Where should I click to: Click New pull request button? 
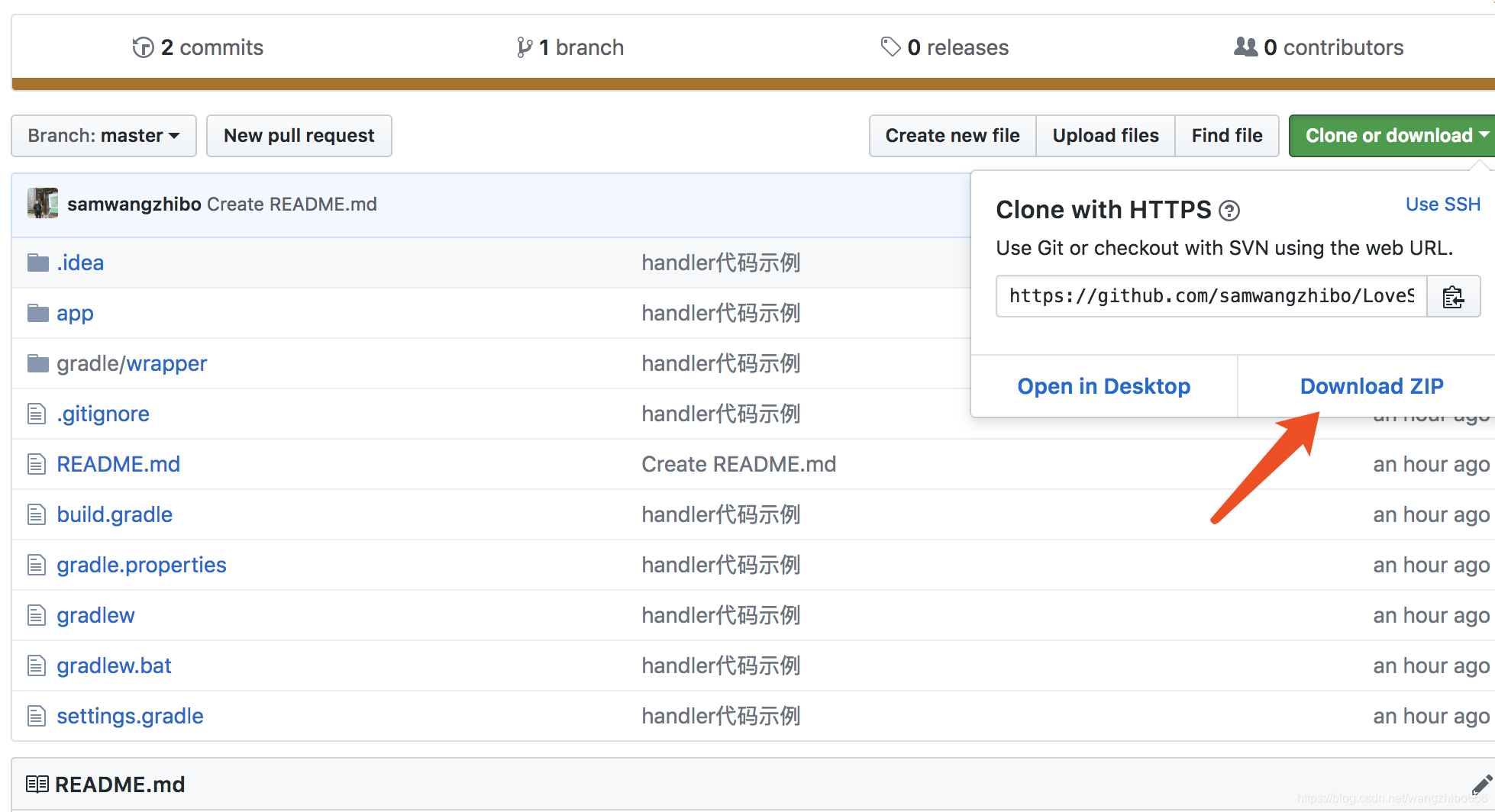coord(299,136)
